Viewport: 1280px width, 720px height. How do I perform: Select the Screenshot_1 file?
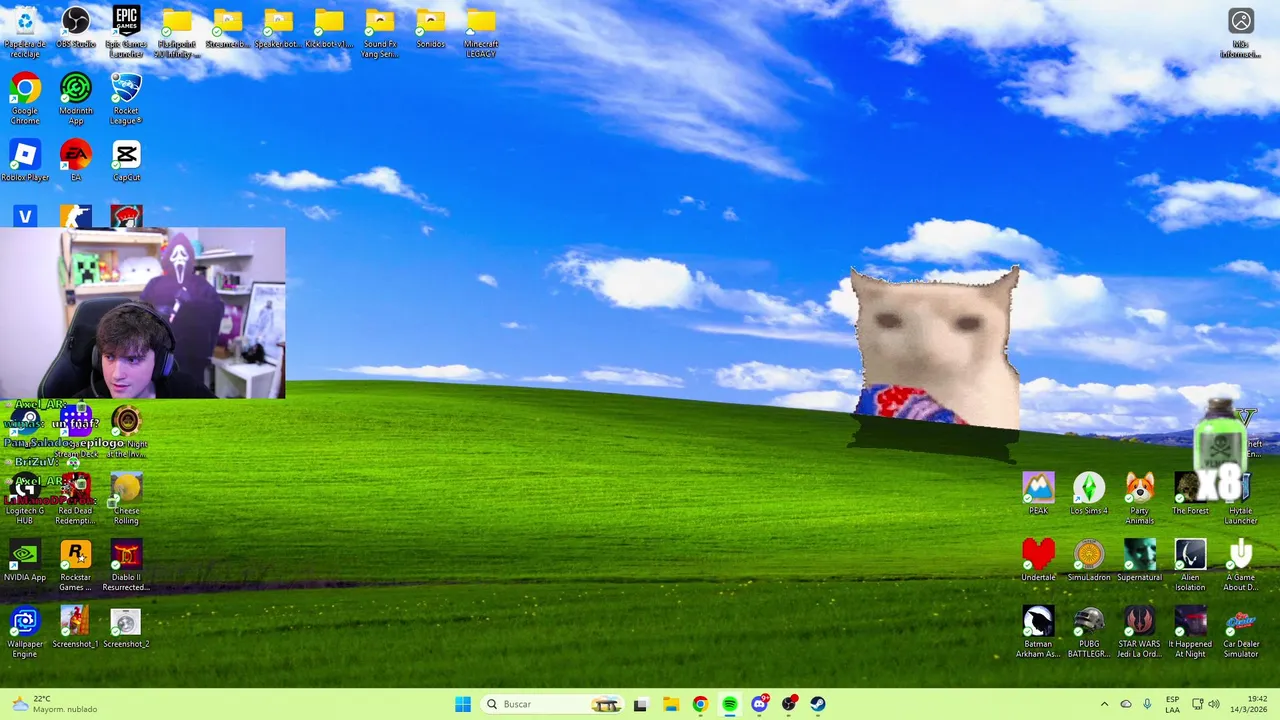[76, 628]
